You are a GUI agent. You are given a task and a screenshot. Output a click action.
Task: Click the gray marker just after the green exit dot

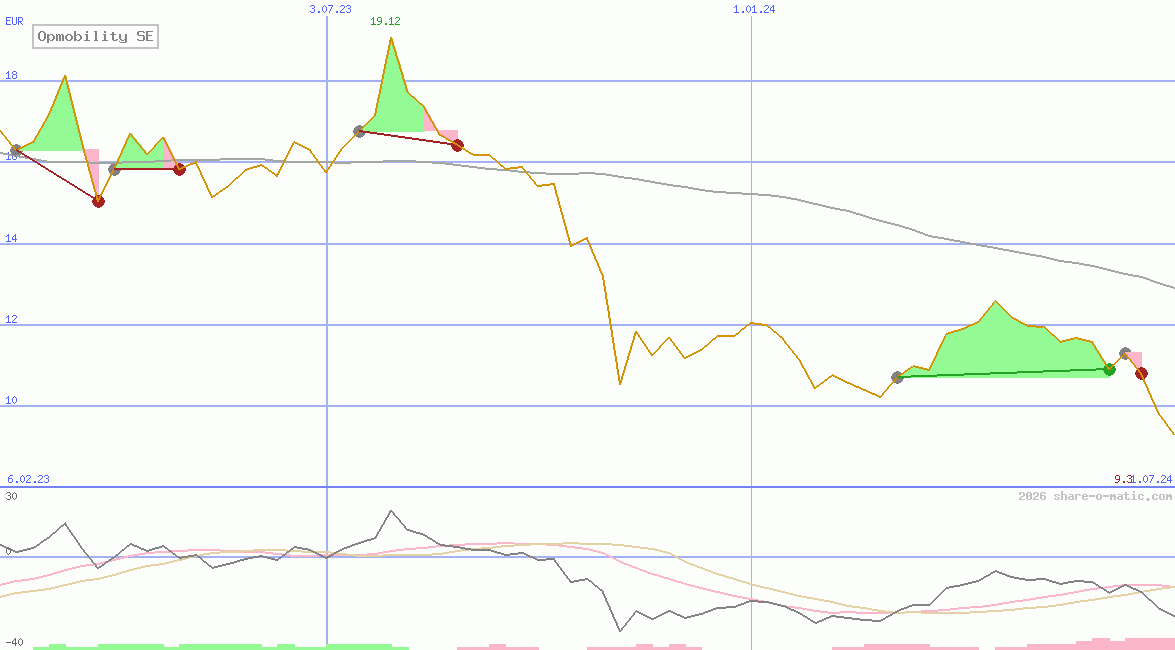1125,353
